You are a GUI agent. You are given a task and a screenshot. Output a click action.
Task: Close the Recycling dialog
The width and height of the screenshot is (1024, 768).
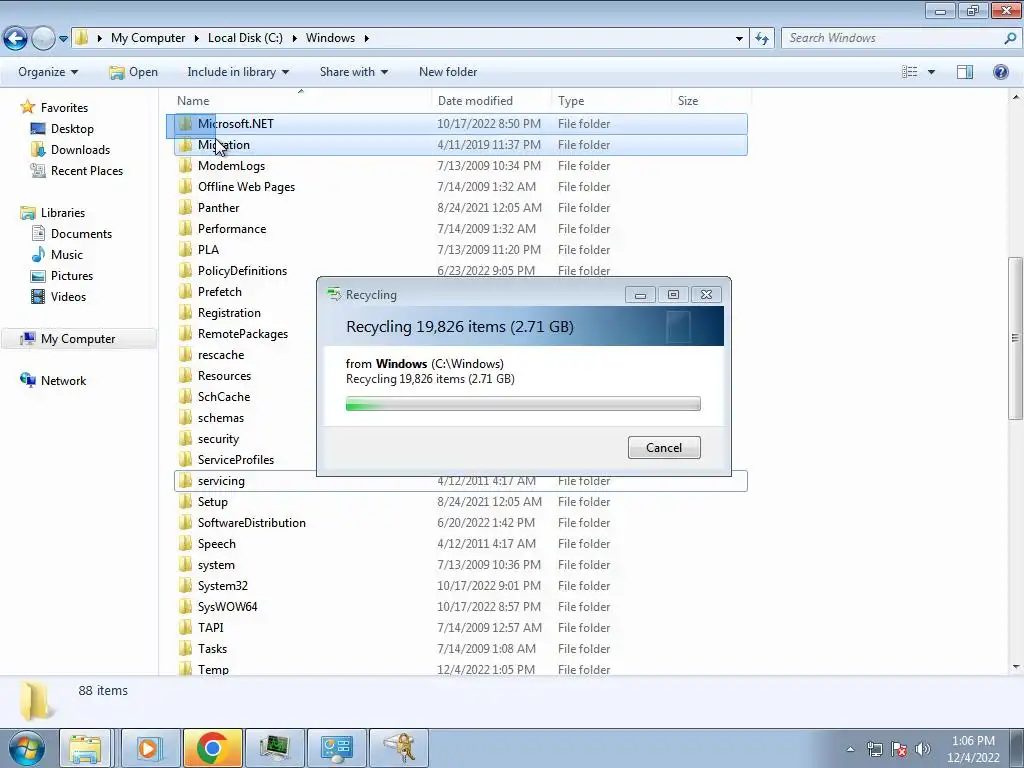(707, 295)
